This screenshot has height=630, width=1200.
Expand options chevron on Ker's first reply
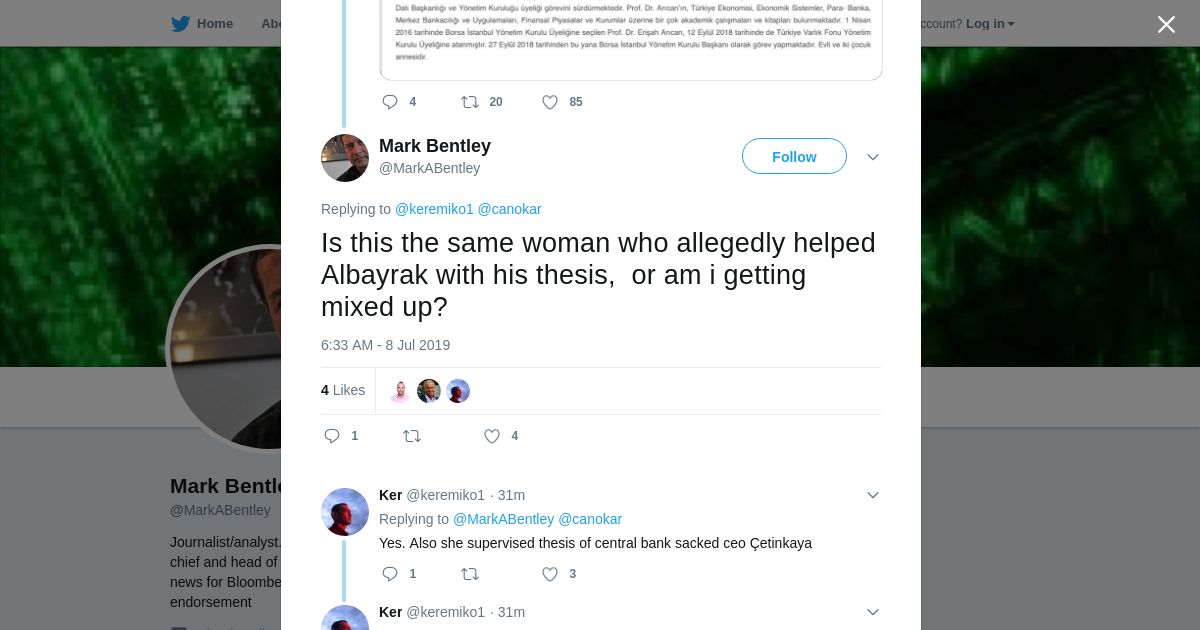click(873, 495)
